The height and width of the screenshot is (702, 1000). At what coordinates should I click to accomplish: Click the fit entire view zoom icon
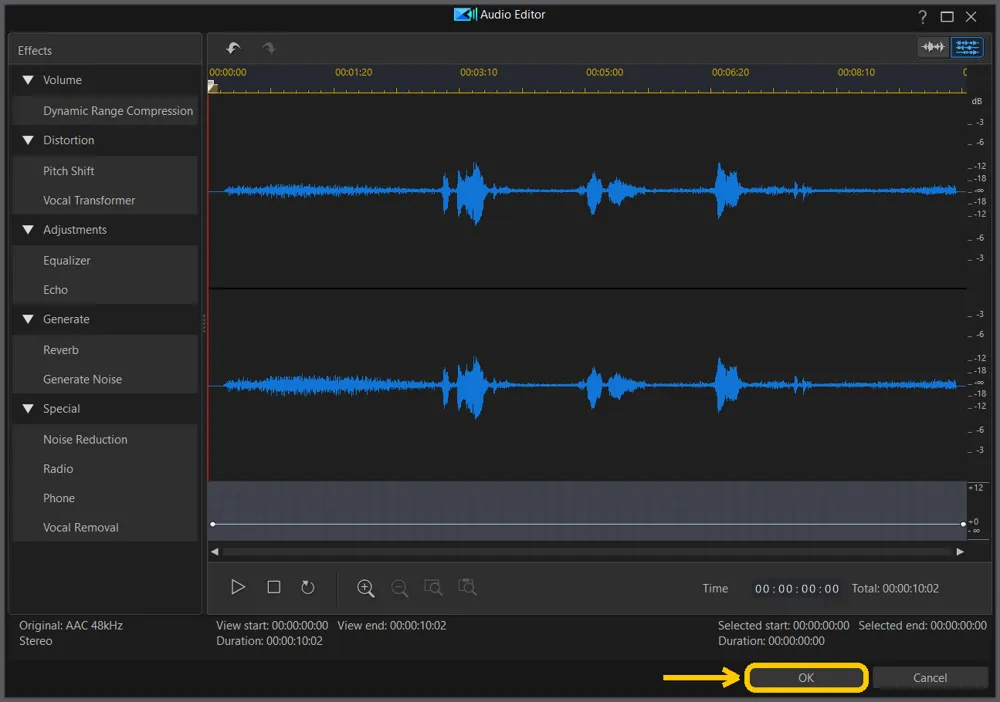pos(467,587)
